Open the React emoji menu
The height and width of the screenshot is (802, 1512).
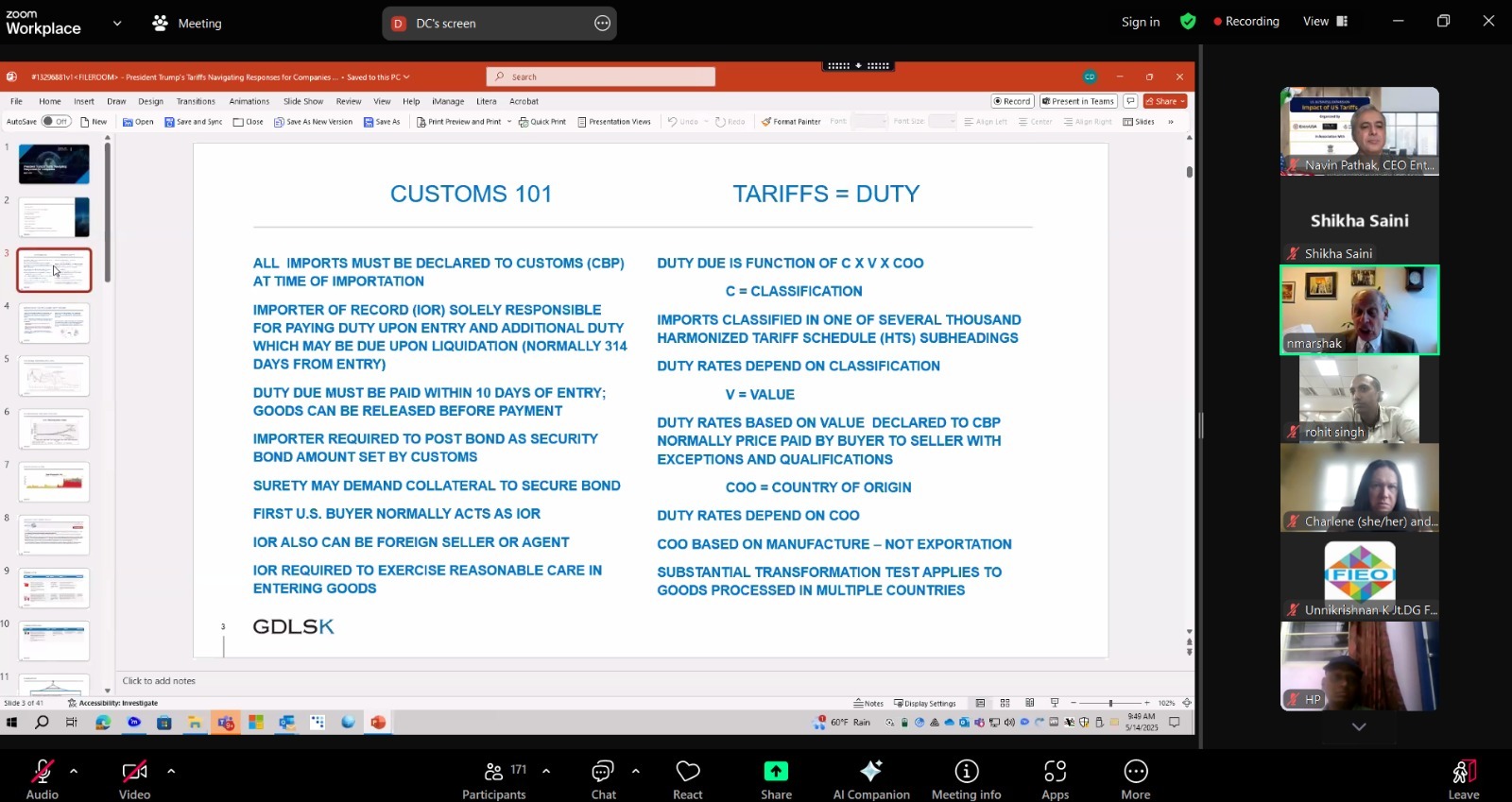(x=687, y=779)
